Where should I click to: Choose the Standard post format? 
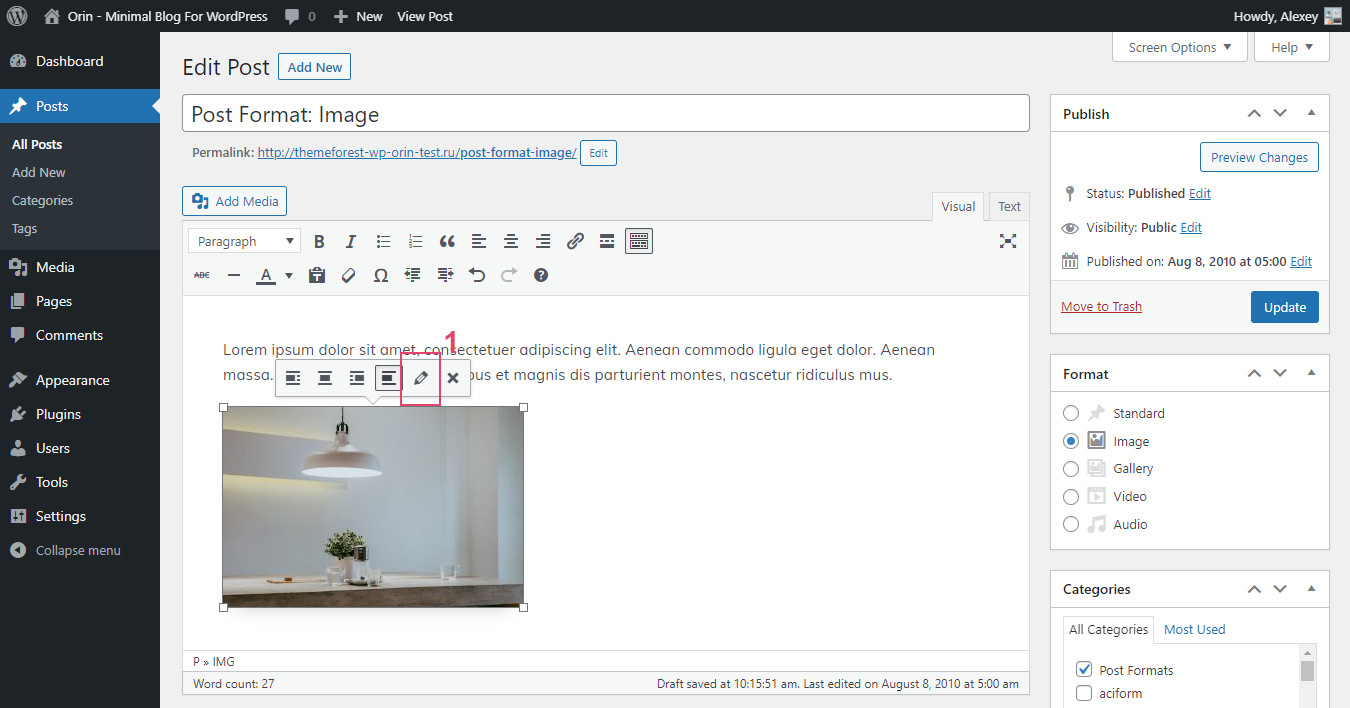click(x=1071, y=412)
